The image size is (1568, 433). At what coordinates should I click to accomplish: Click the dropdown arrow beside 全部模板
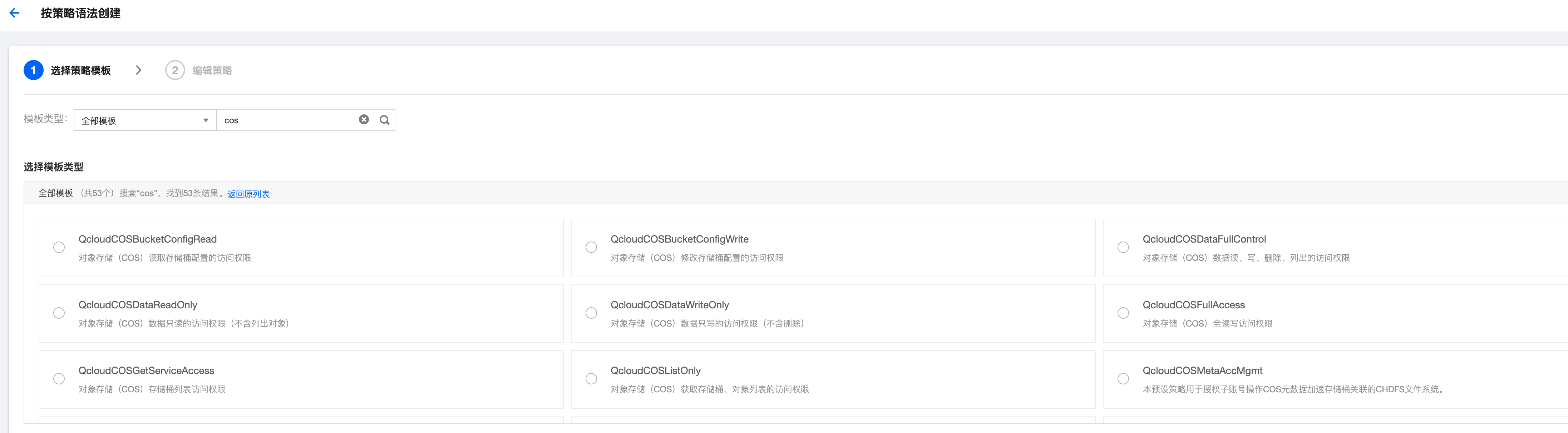(x=206, y=120)
